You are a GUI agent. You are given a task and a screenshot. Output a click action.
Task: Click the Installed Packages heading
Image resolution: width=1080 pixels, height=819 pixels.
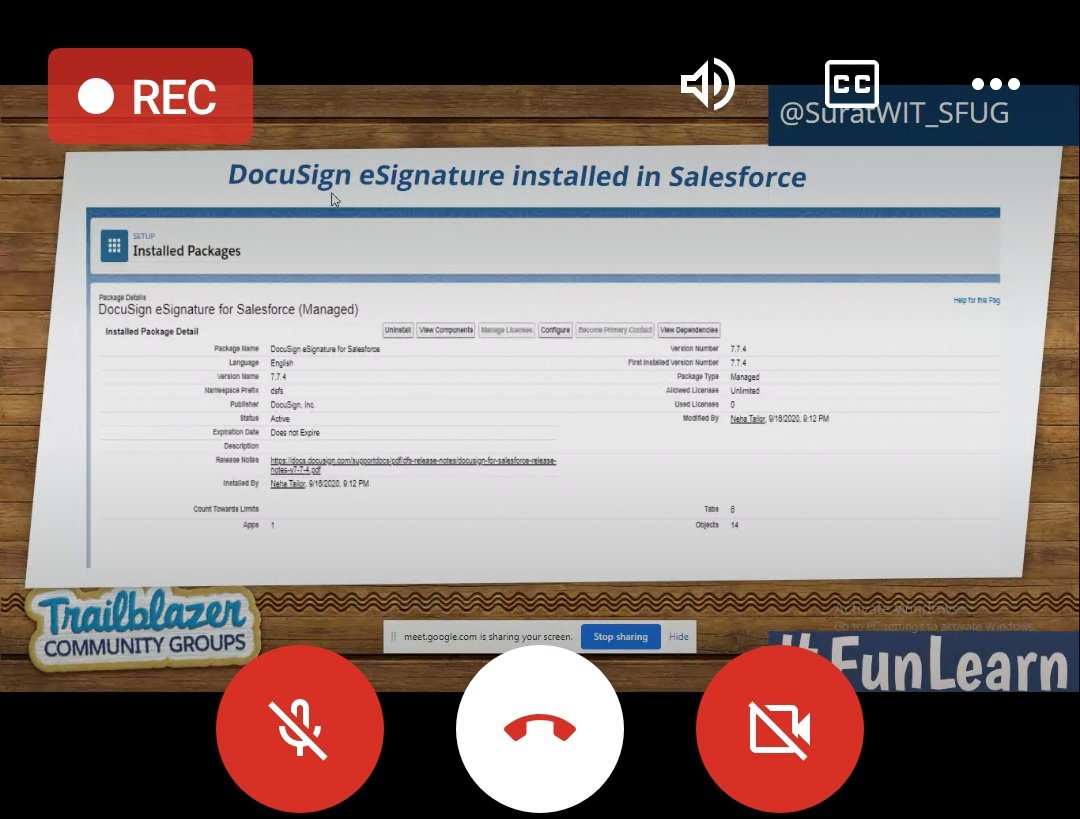(x=187, y=251)
